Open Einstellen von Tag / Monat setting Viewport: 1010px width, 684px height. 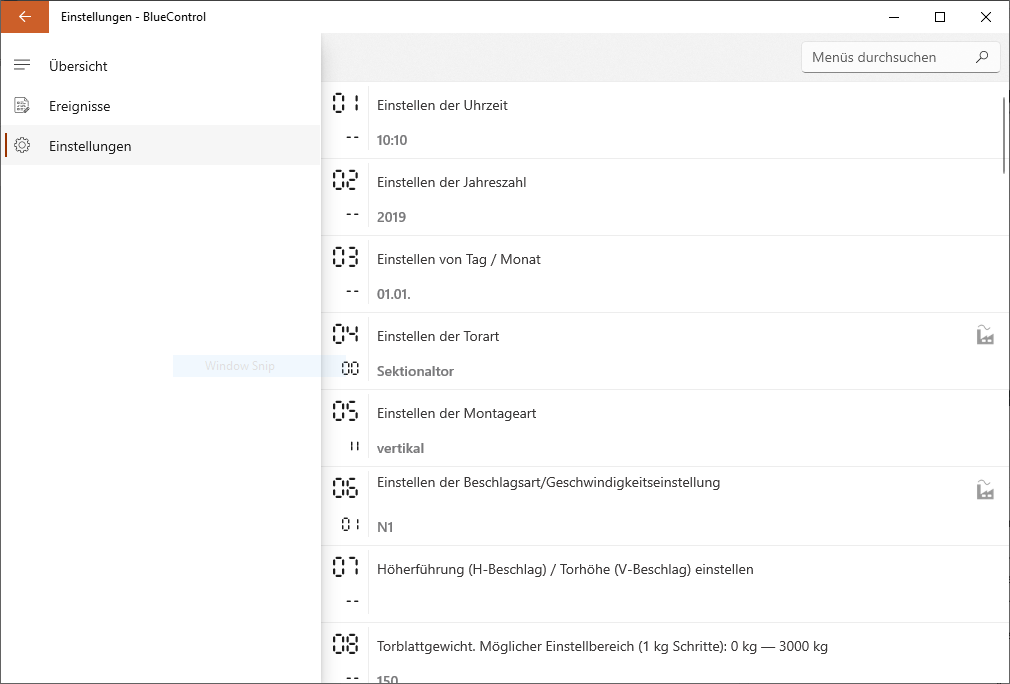coord(663,274)
